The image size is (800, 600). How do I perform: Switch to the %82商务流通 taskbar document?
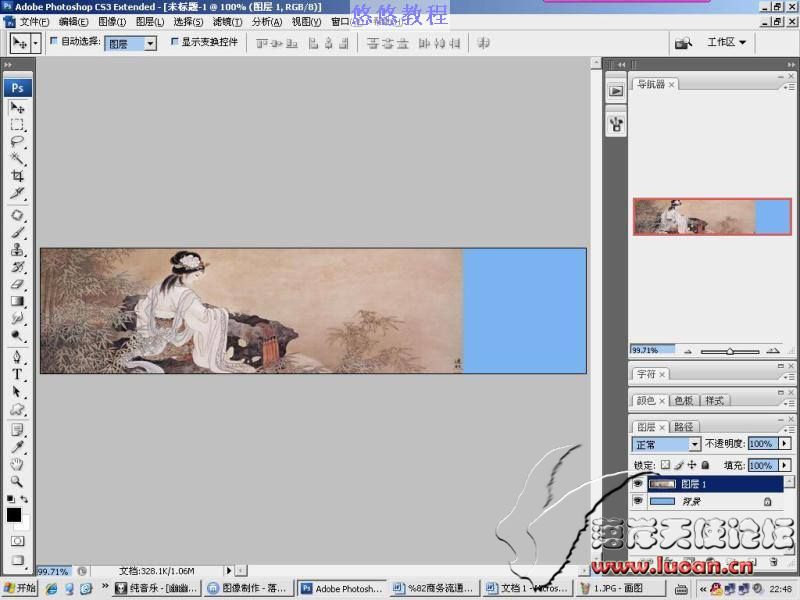(x=434, y=589)
